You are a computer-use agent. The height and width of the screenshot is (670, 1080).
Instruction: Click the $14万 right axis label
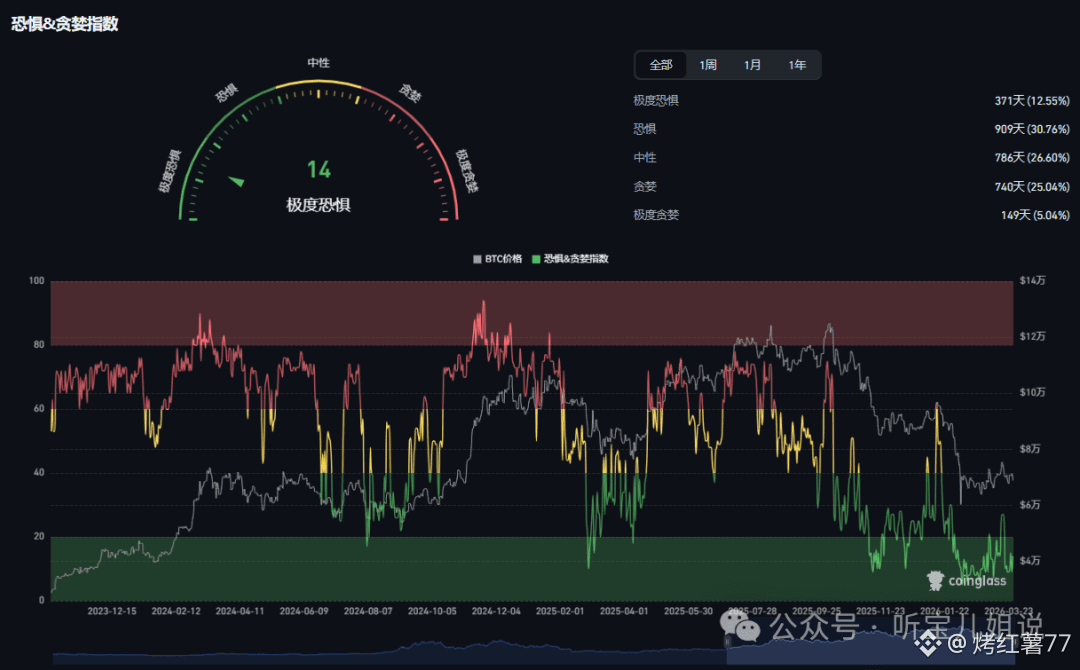tap(1032, 280)
